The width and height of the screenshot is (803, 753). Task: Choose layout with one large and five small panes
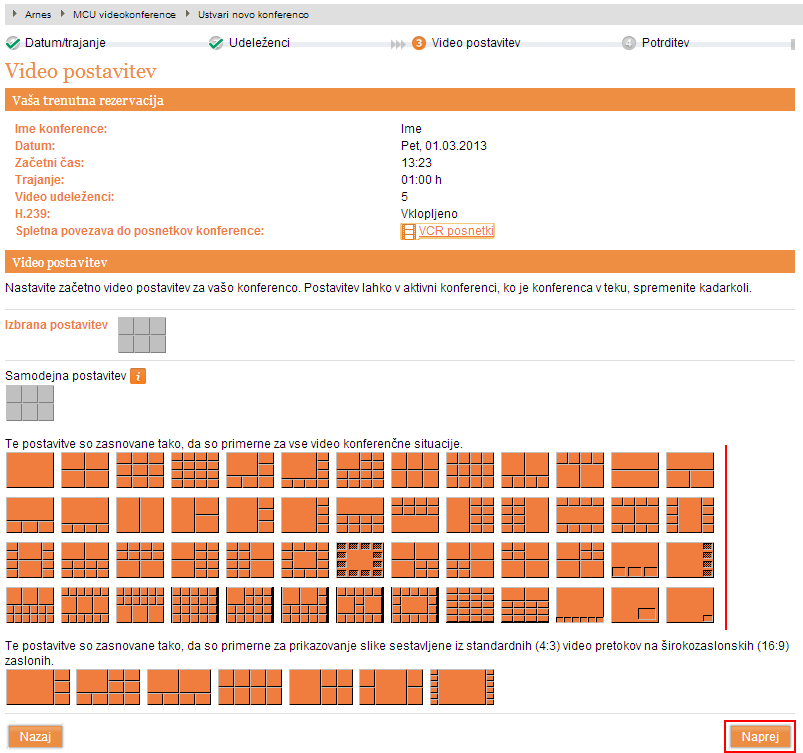click(250, 470)
